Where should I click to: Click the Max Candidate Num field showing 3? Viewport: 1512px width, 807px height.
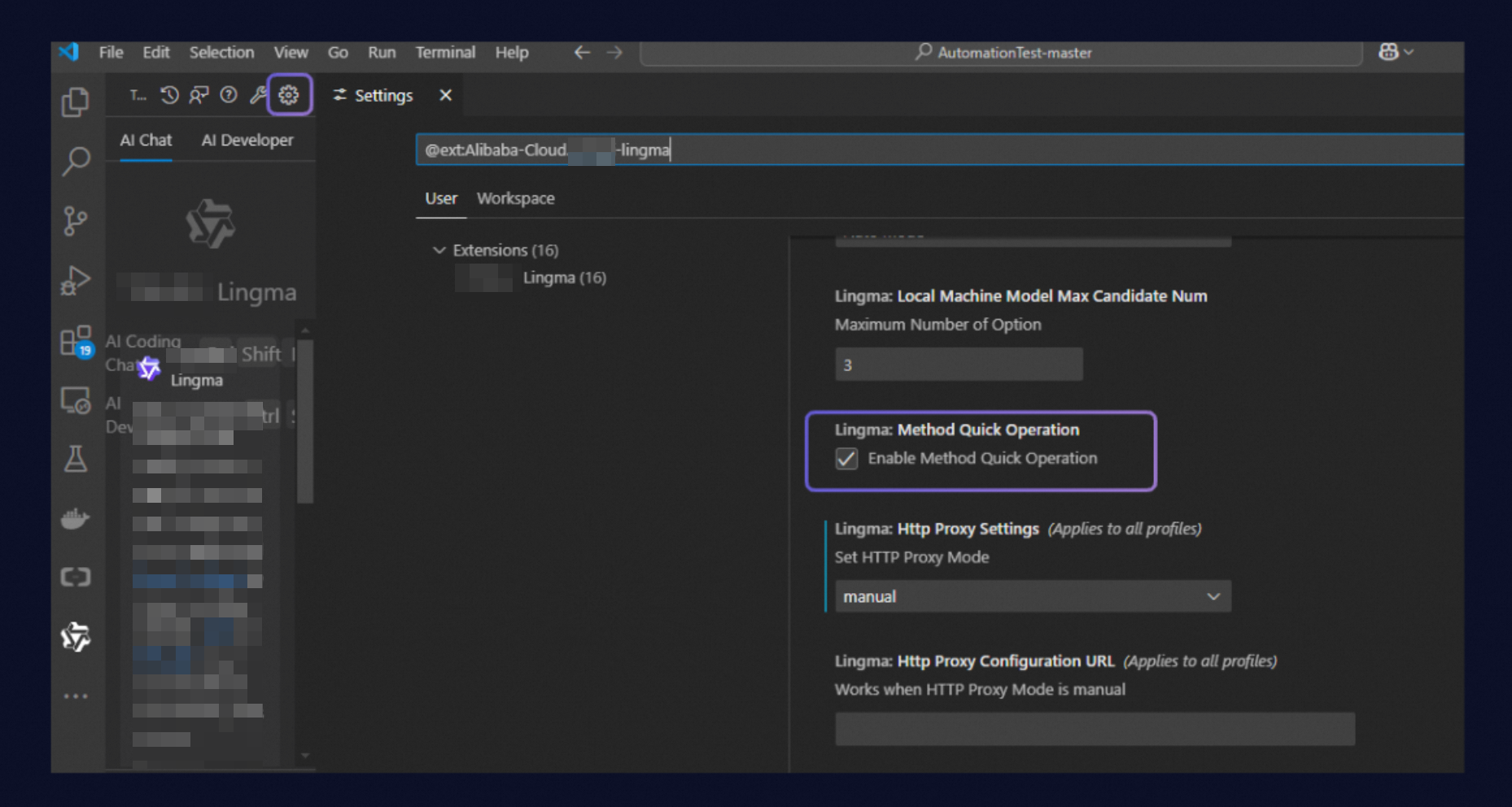pos(959,364)
